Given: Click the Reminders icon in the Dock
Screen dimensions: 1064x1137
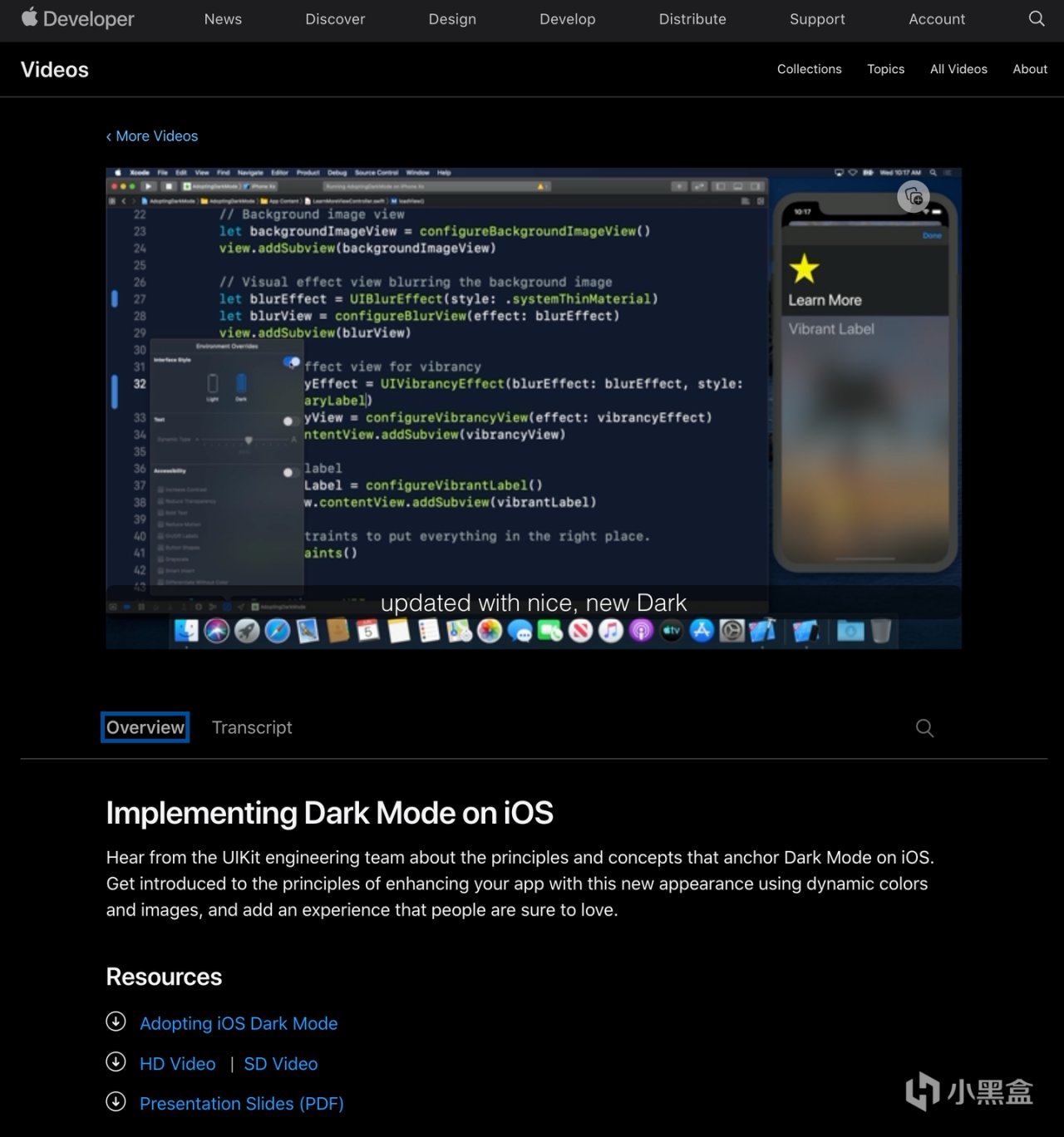Looking at the screenshot, I should 429,631.
